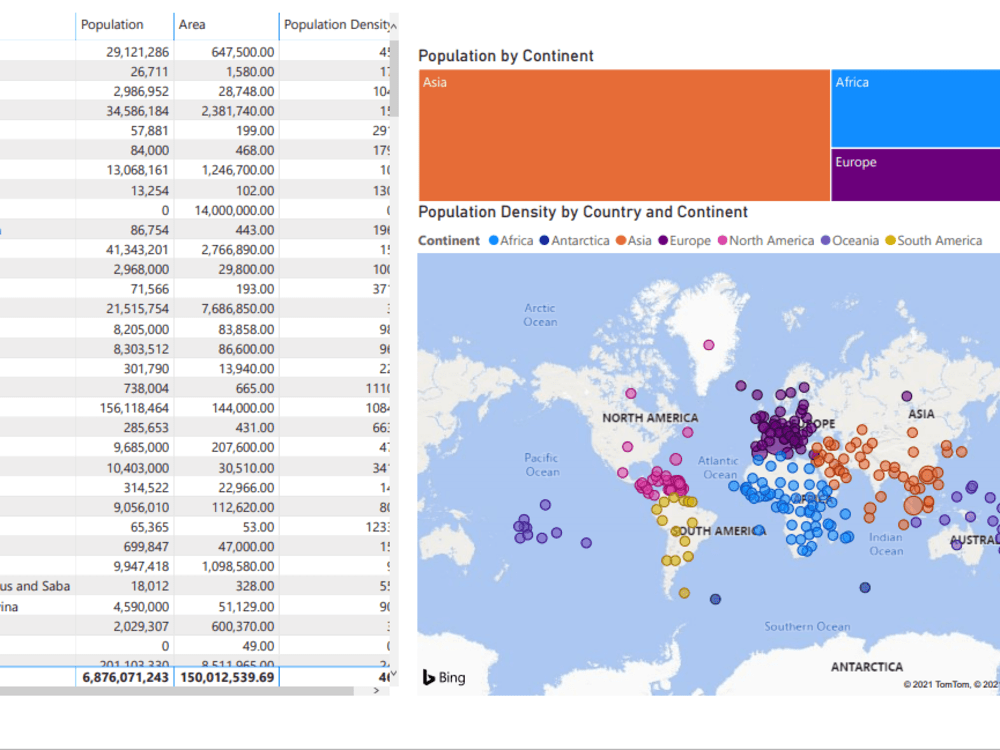Cross-highlight the Asia block in the treemap
Screen dimensions: 1000x750
click(620, 135)
